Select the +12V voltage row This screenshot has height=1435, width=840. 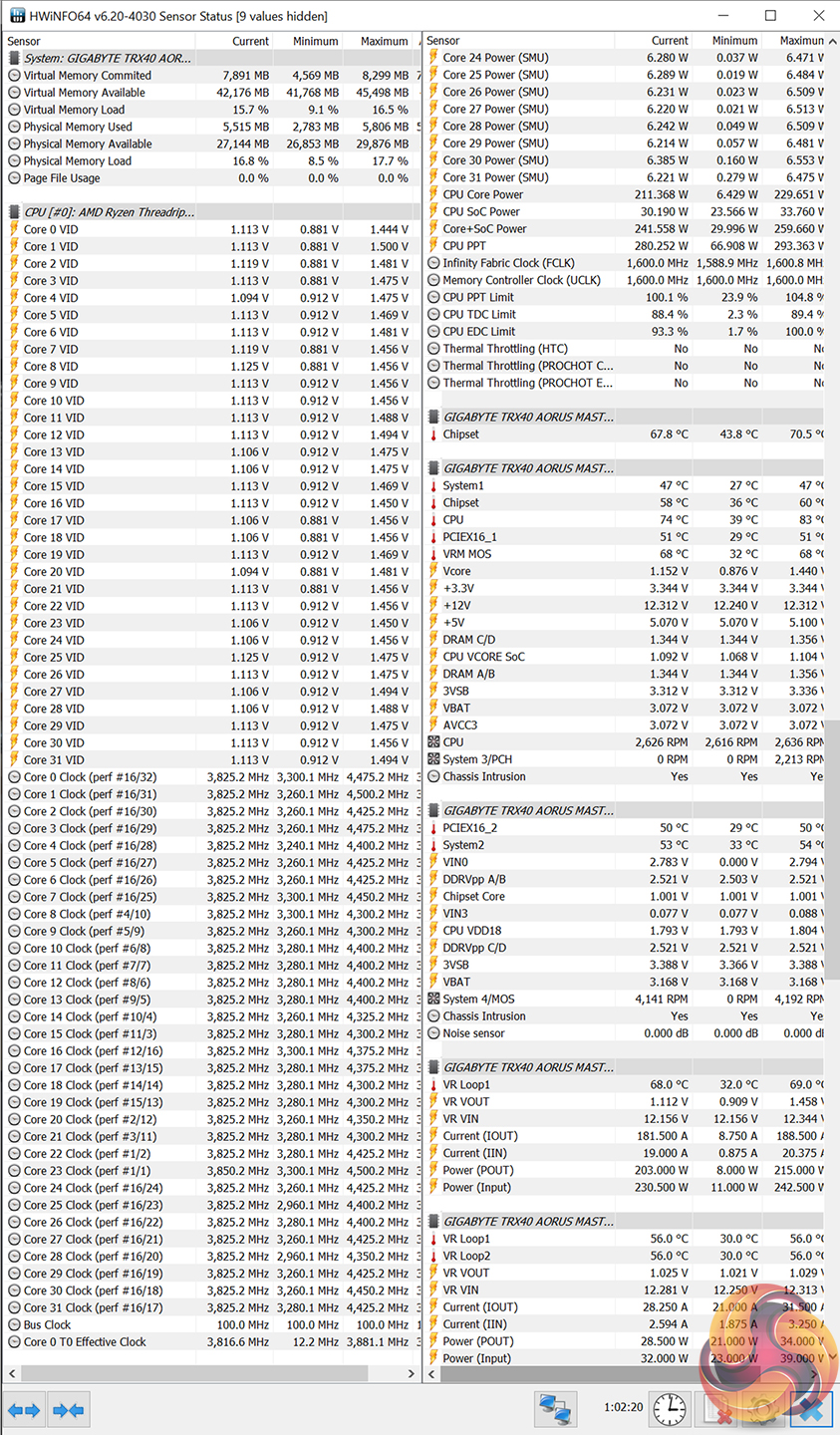pyautogui.click(x=626, y=605)
